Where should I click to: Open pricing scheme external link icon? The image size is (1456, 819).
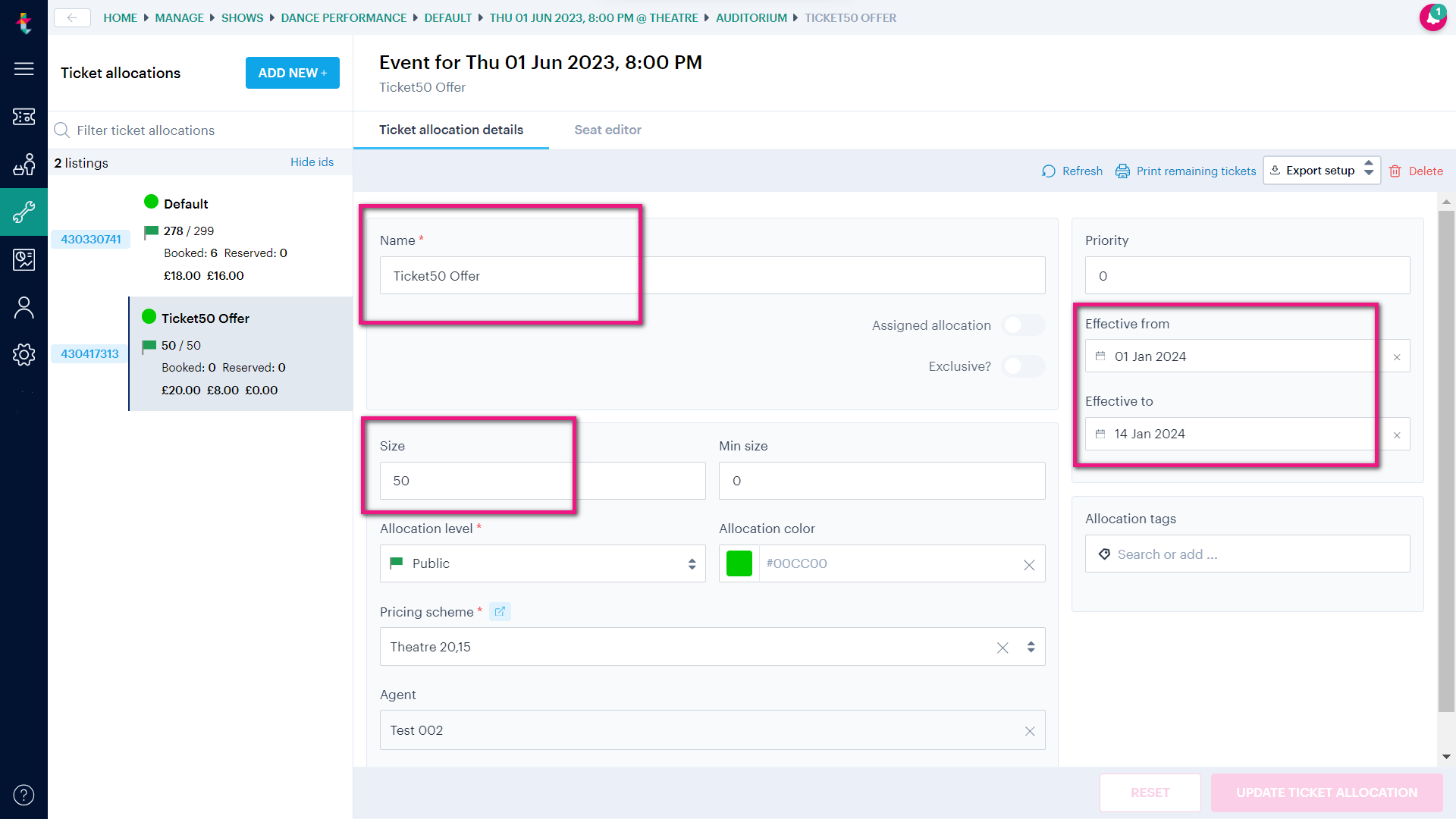(500, 611)
